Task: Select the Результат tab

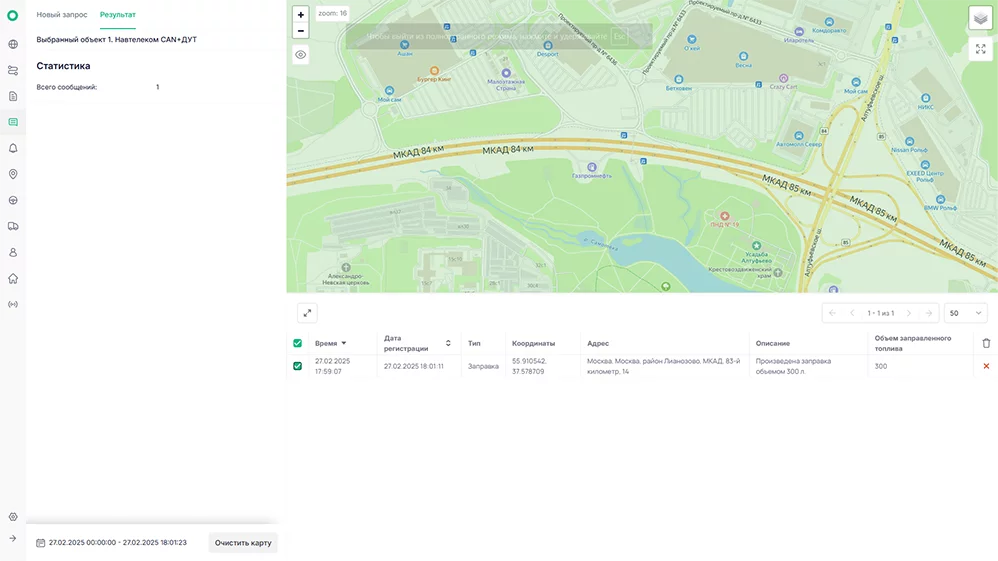Action: click(118, 15)
